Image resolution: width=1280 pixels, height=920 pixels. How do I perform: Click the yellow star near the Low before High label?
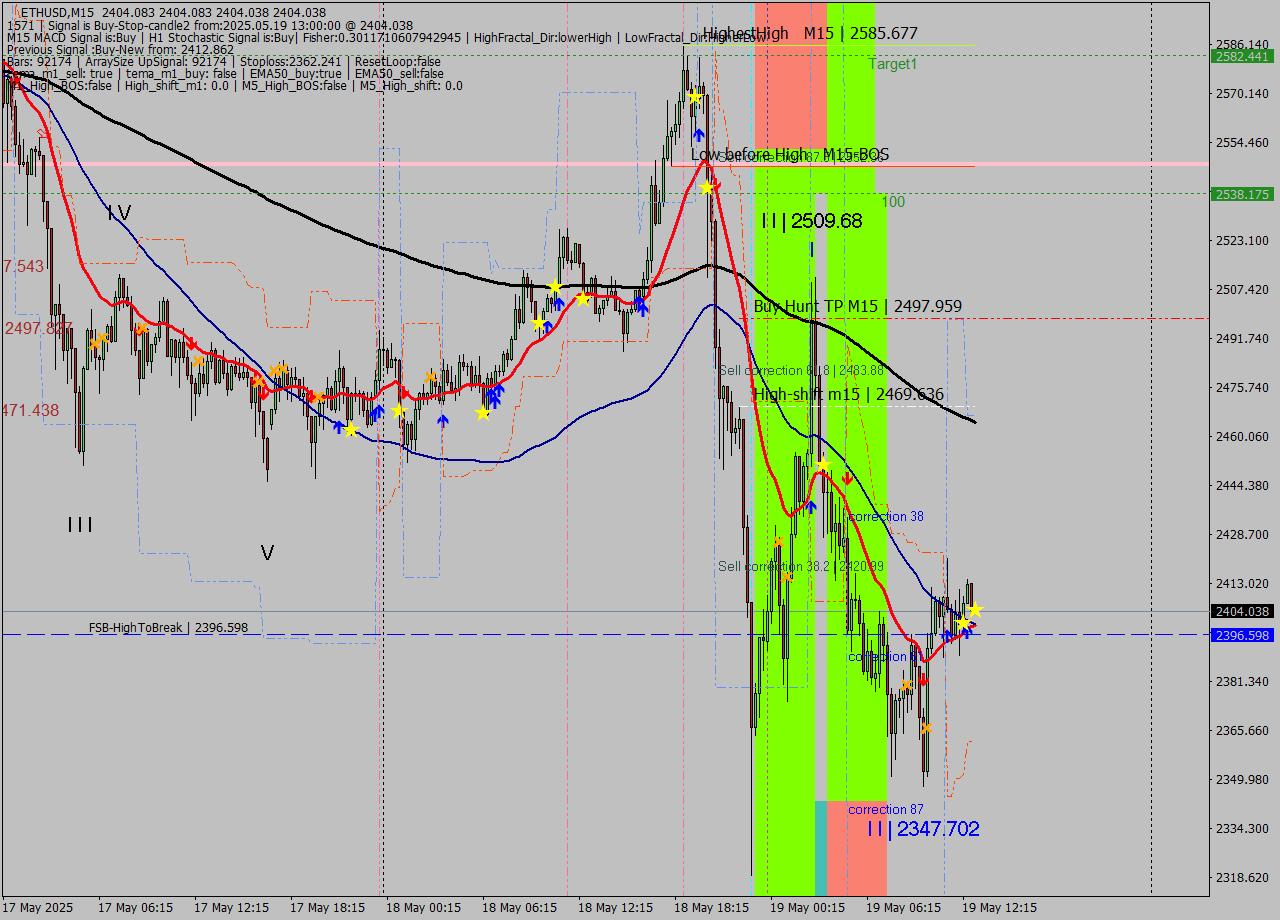(x=707, y=188)
